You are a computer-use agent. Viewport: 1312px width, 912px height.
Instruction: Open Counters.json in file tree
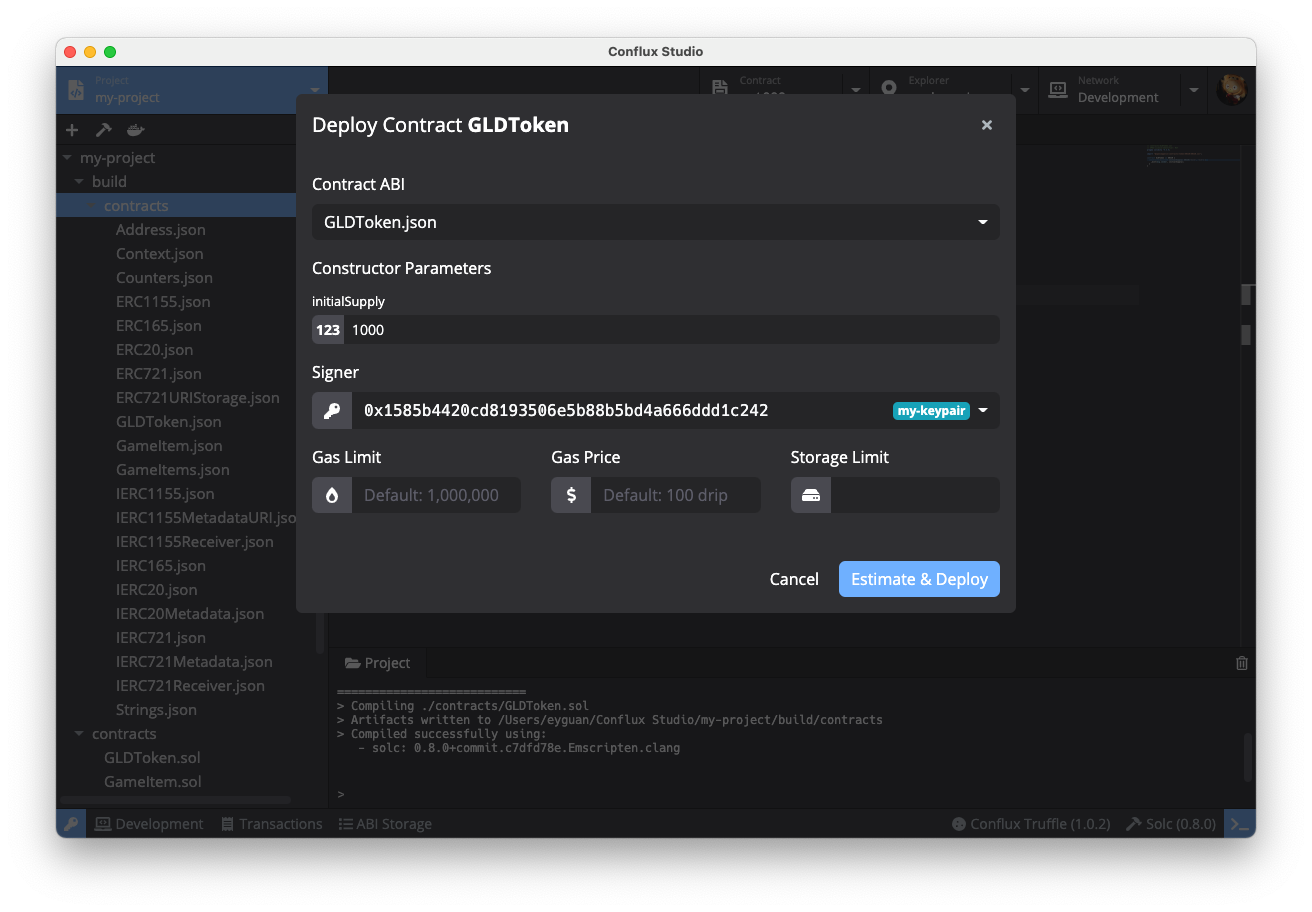(x=164, y=278)
